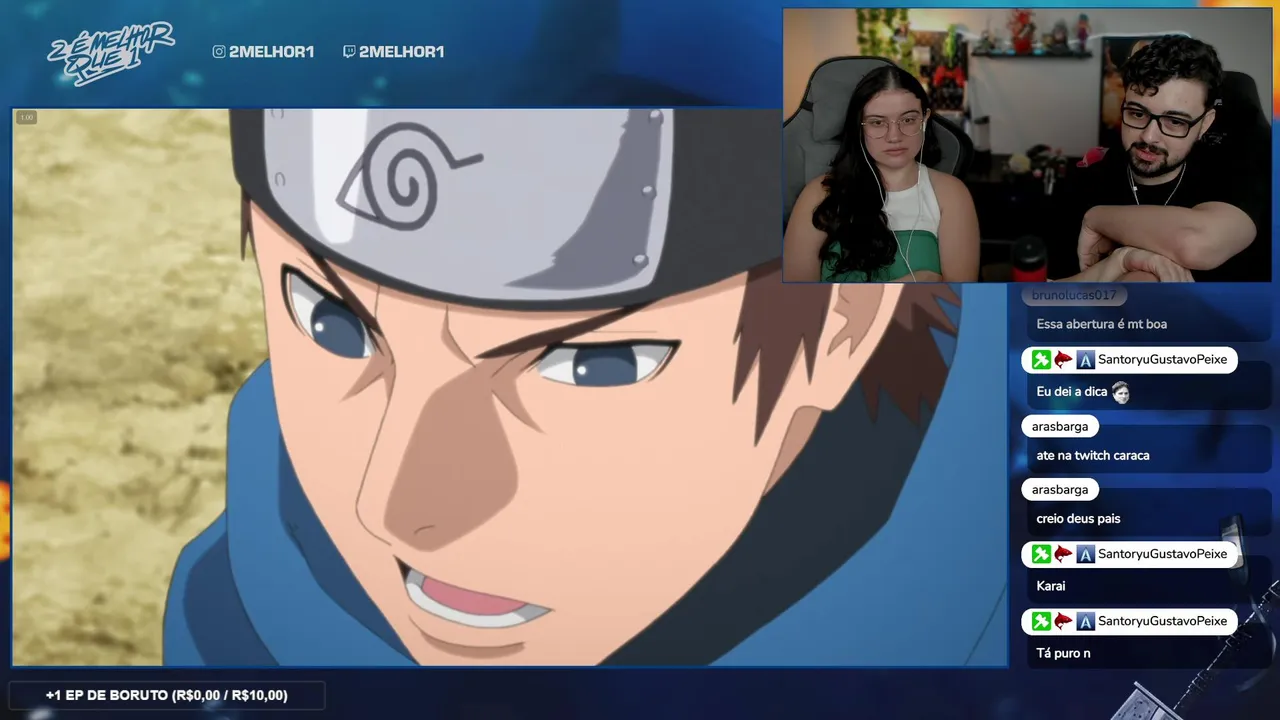
Task: Click the face emote after 'Eu dei a dica'
Action: [1120, 392]
